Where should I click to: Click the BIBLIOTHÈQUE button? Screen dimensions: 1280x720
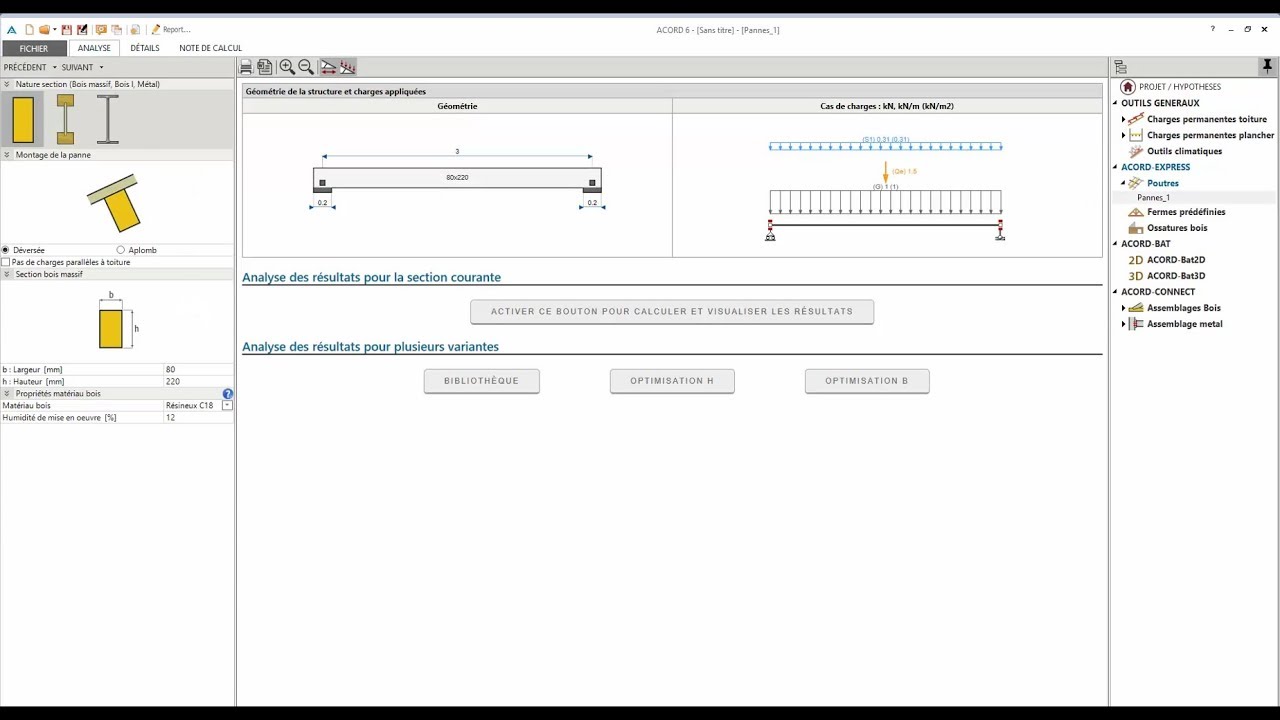(x=482, y=381)
